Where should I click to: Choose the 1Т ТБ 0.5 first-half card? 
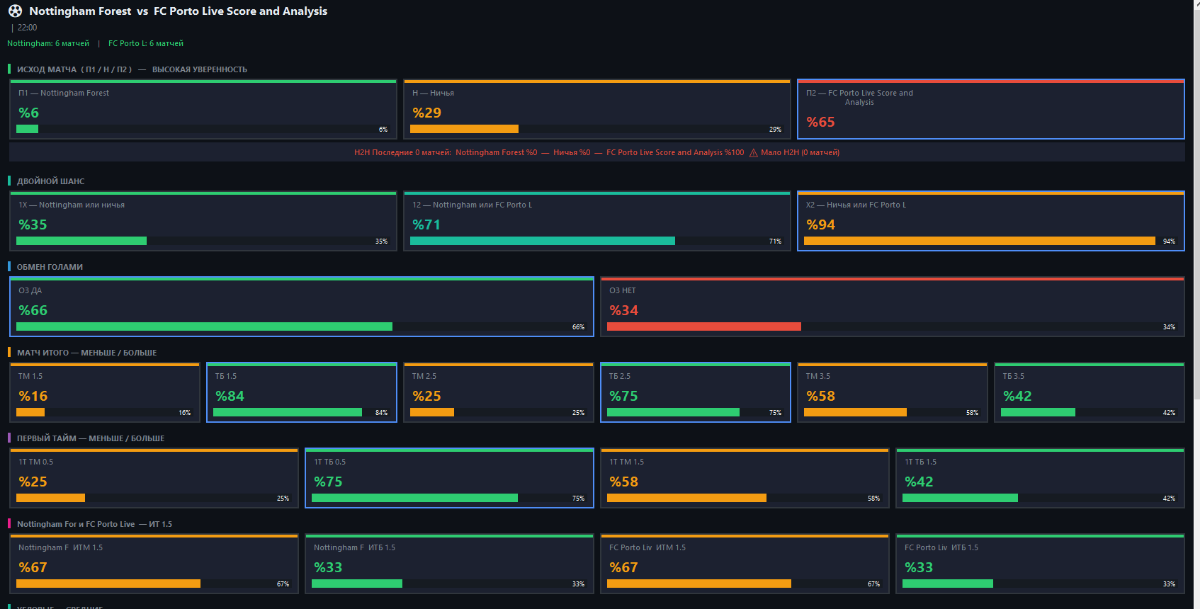(x=449, y=479)
